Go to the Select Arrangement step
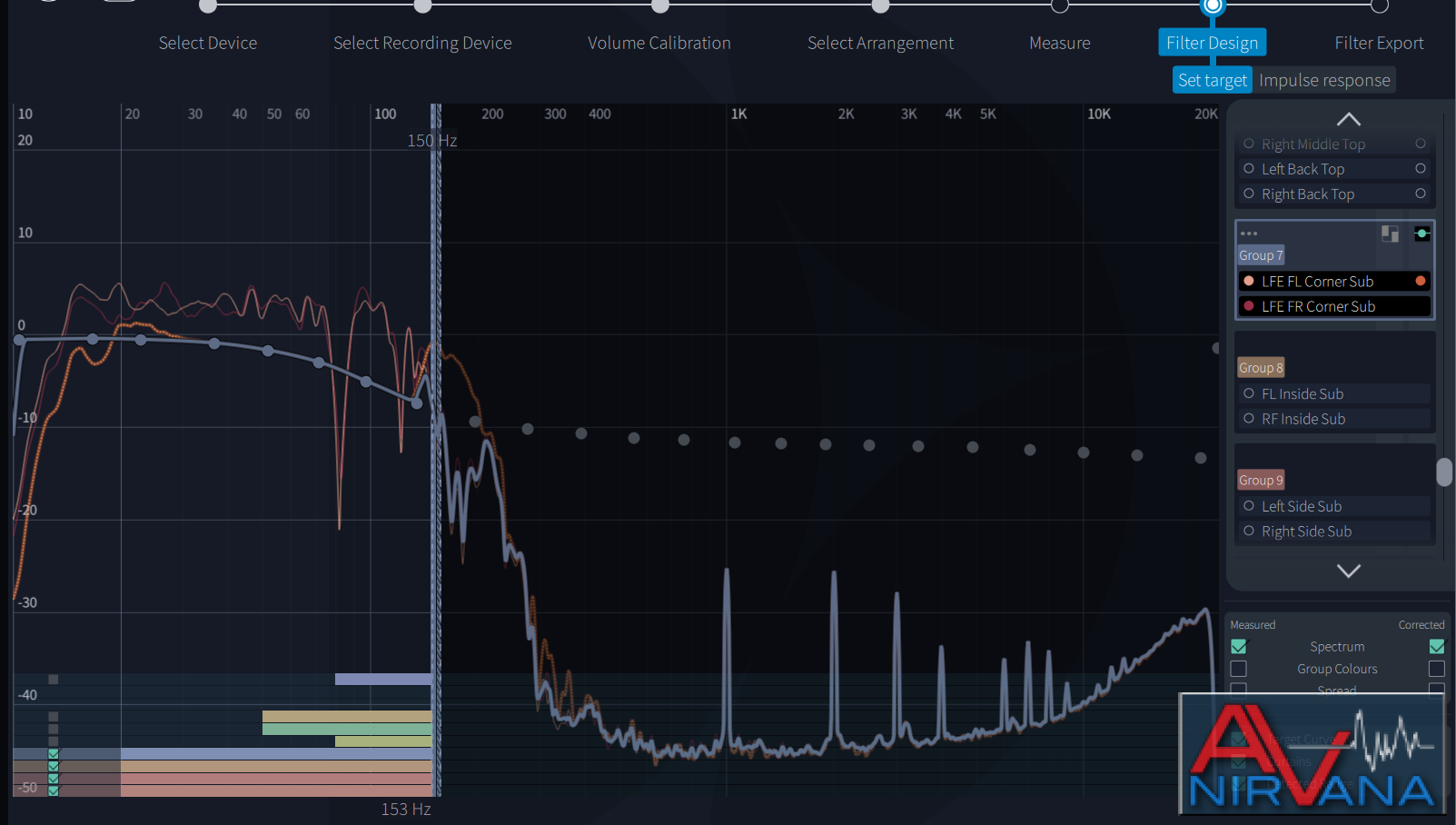 tap(880, 43)
